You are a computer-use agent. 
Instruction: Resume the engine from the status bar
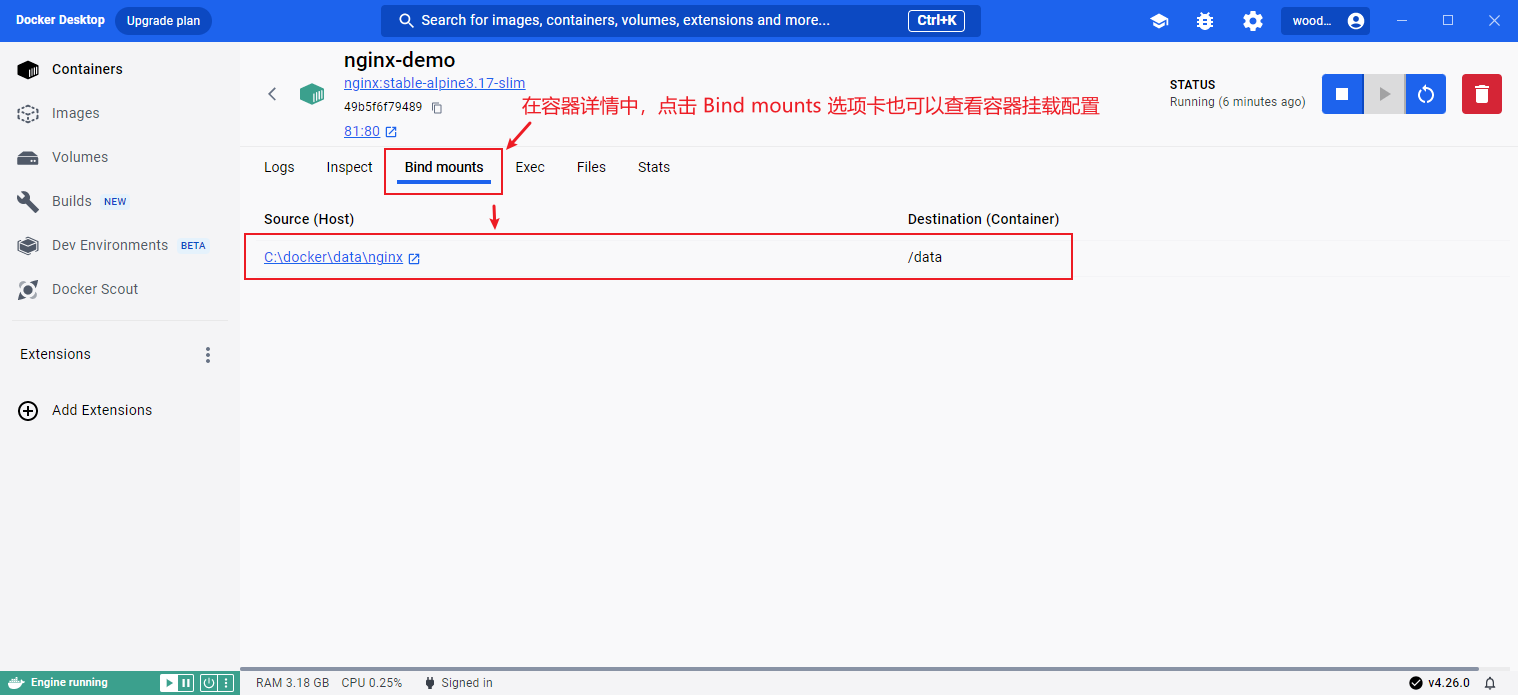tap(169, 683)
